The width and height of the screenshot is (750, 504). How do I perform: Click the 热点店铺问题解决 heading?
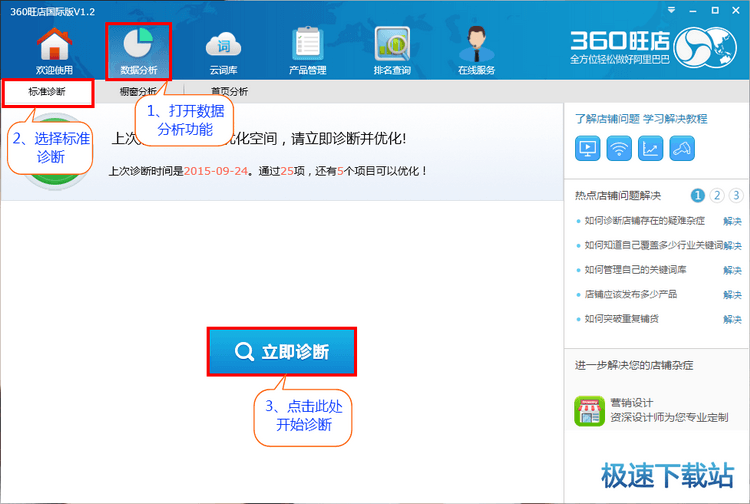coord(618,196)
